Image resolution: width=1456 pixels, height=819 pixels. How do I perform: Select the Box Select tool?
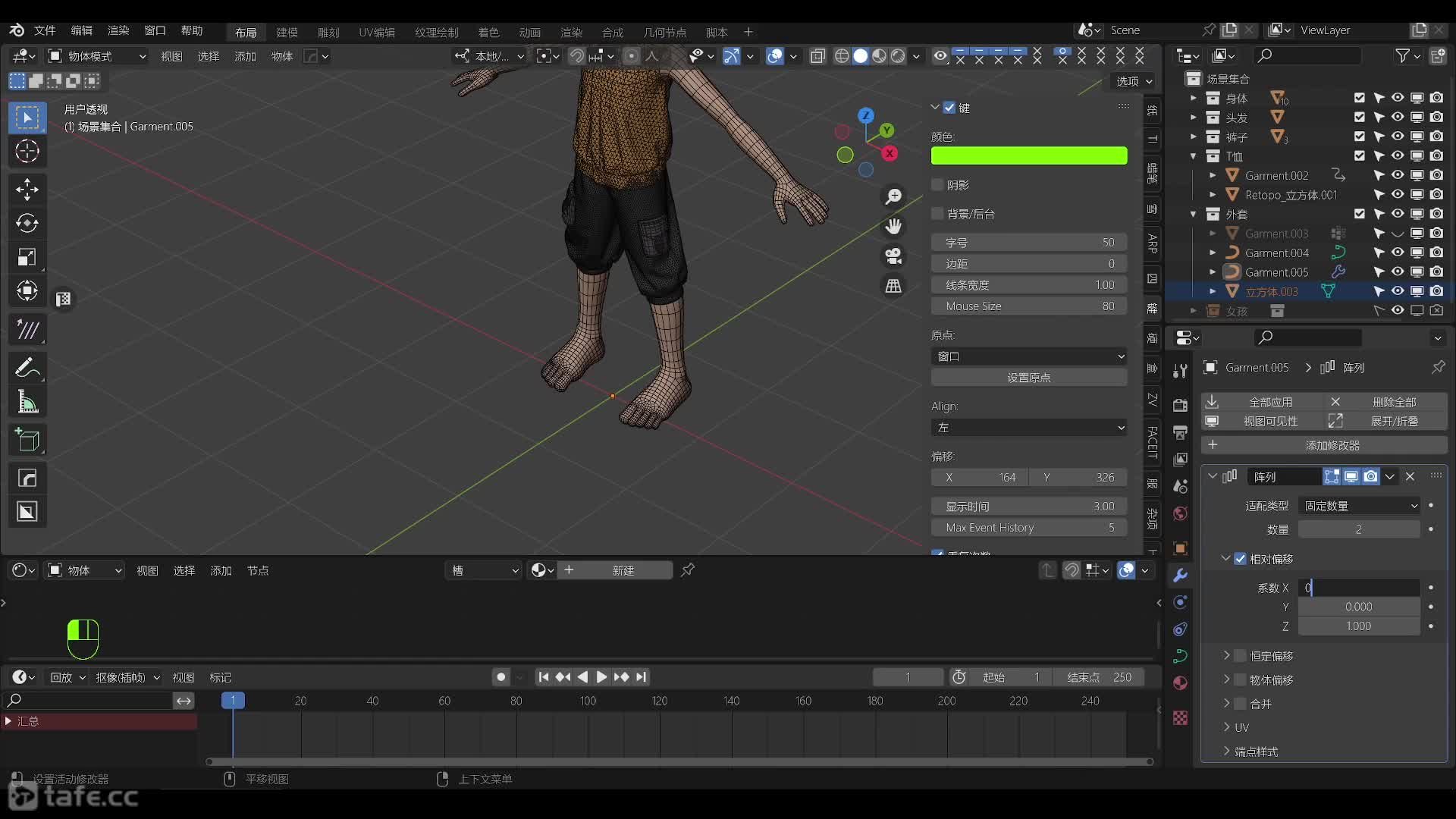coord(27,118)
